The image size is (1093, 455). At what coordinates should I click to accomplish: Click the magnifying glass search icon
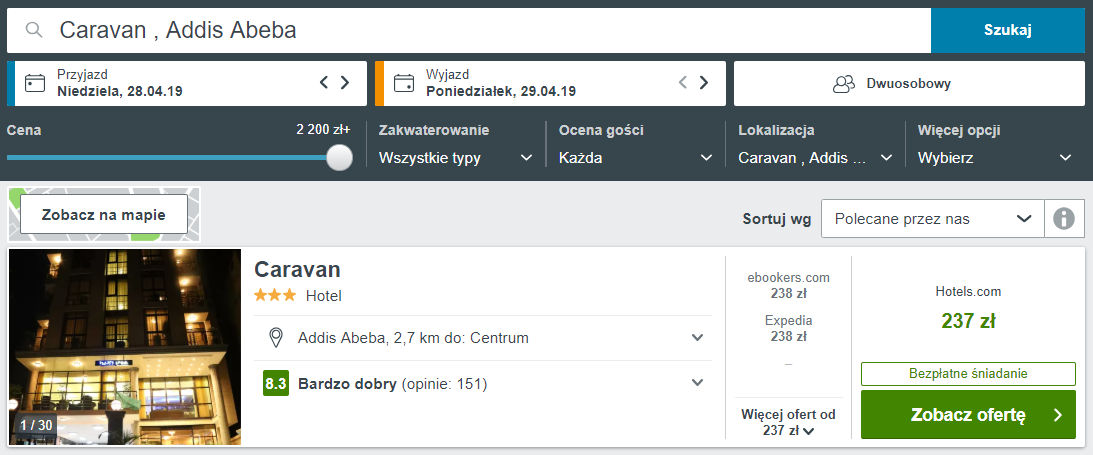point(34,30)
